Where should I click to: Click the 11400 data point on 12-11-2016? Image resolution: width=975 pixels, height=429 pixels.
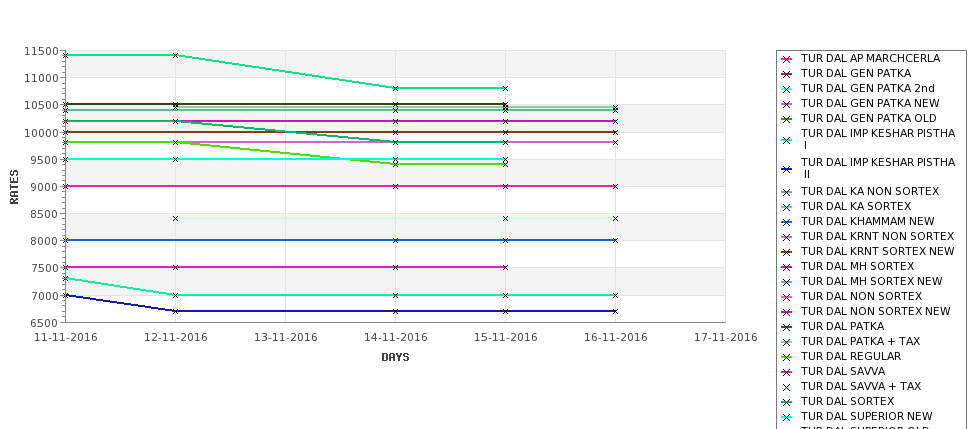click(x=175, y=55)
